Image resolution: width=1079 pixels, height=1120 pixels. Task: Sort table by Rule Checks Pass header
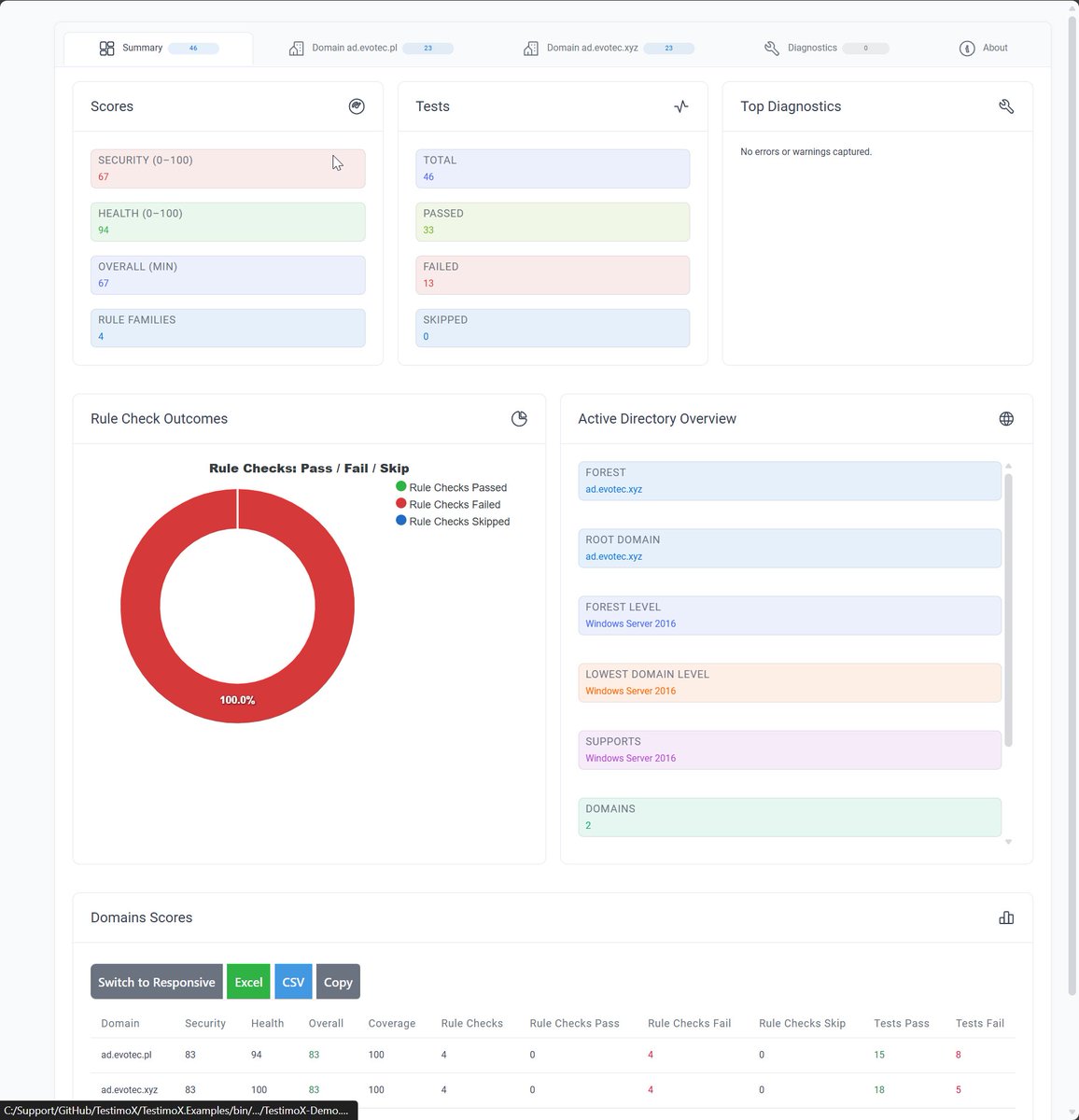(x=575, y=1023)
